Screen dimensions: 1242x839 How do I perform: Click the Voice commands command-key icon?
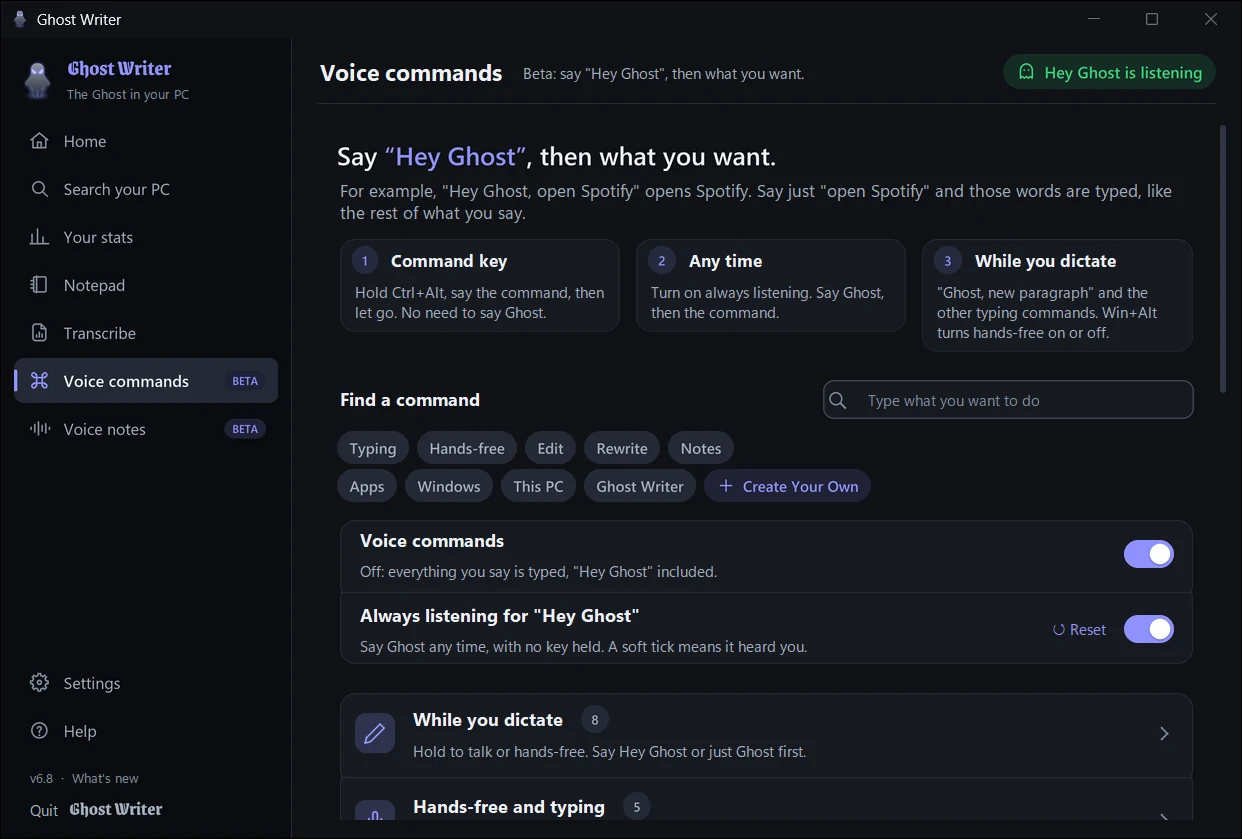[x=39, y=381]
